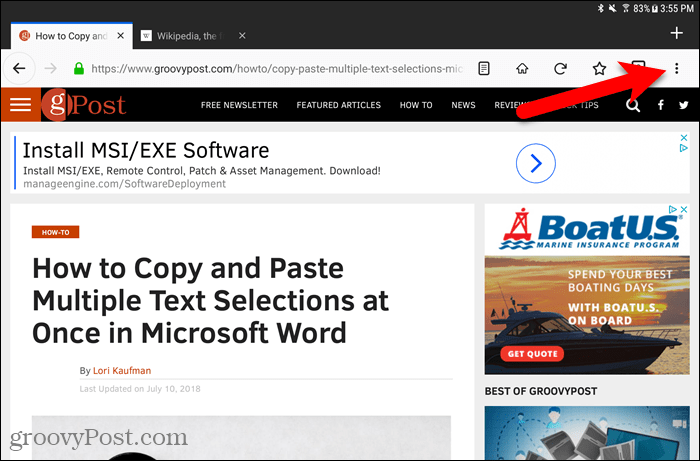Open AdChoices icon on top banner ad
The width and height of the screenshot is (700, 461).
click(684, 148)
